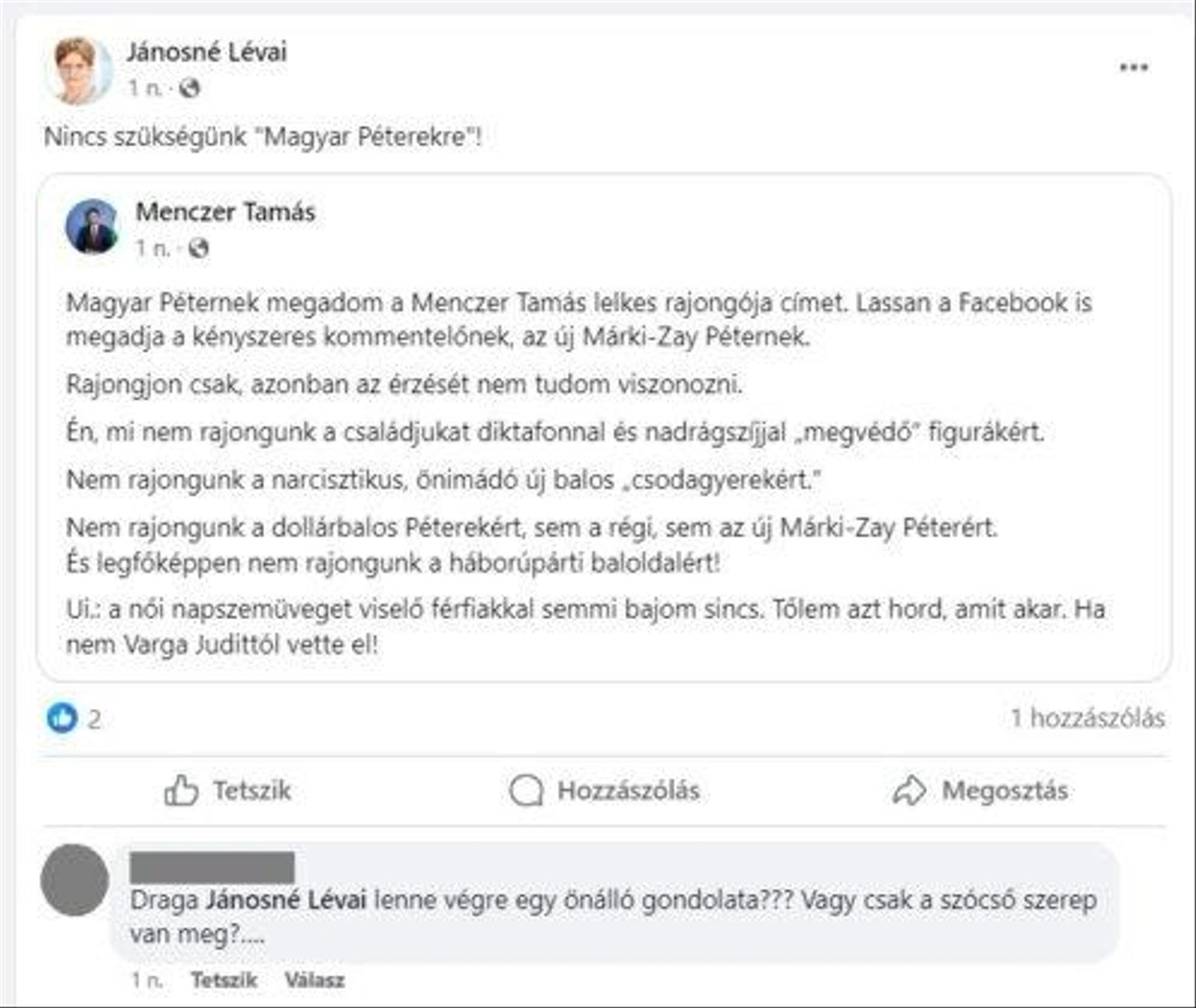Share the post via Megosztás
1196x1008 pixels.
980,790
